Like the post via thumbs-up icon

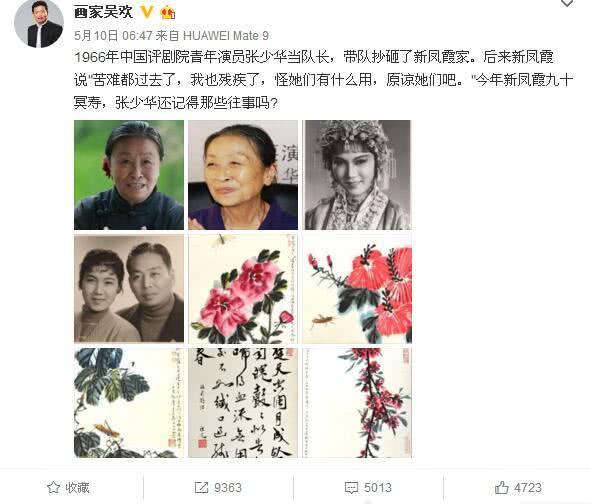tap(501, 487)
